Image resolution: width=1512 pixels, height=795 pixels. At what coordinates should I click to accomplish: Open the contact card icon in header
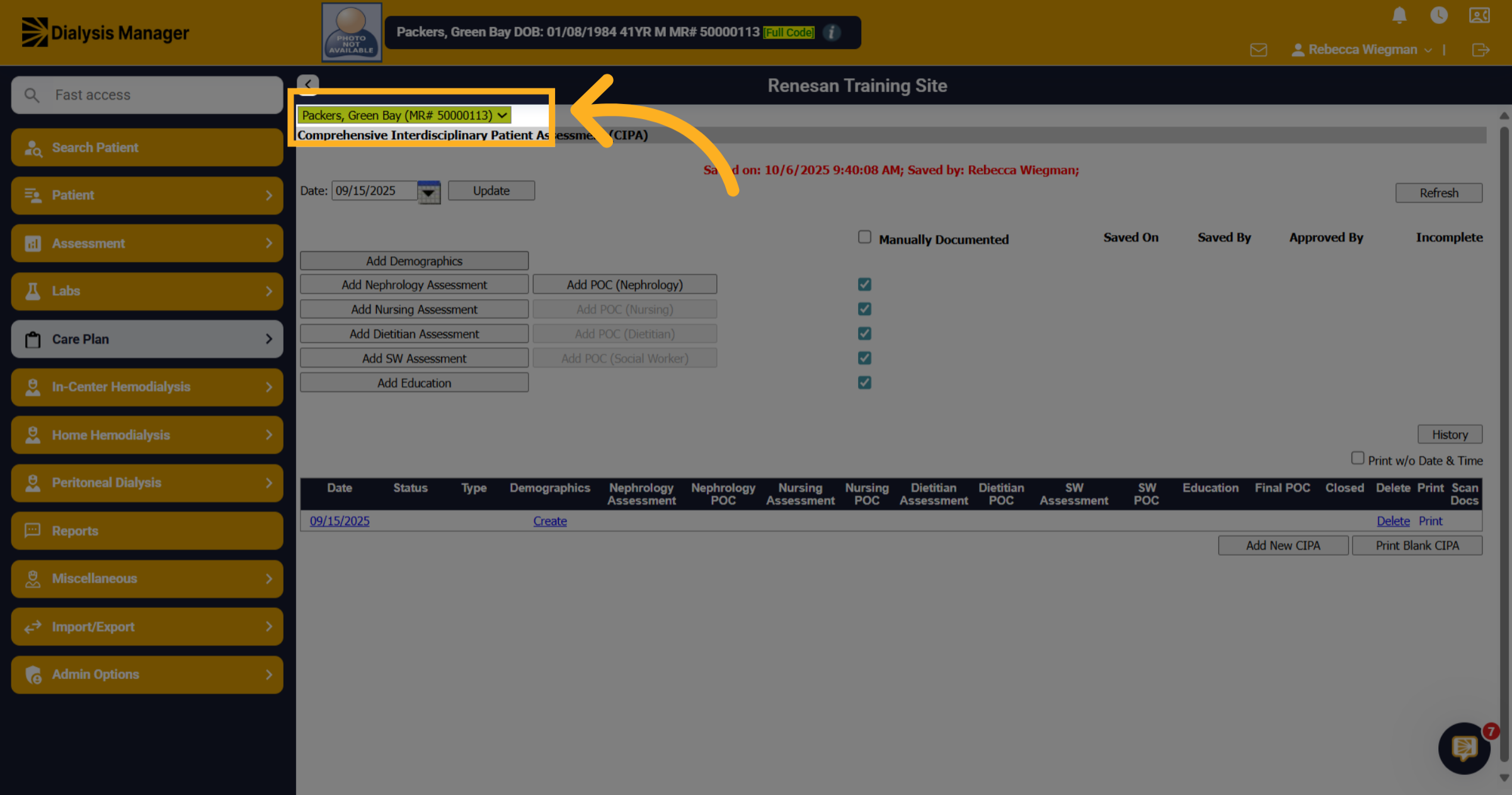(x=1479, y=15)
